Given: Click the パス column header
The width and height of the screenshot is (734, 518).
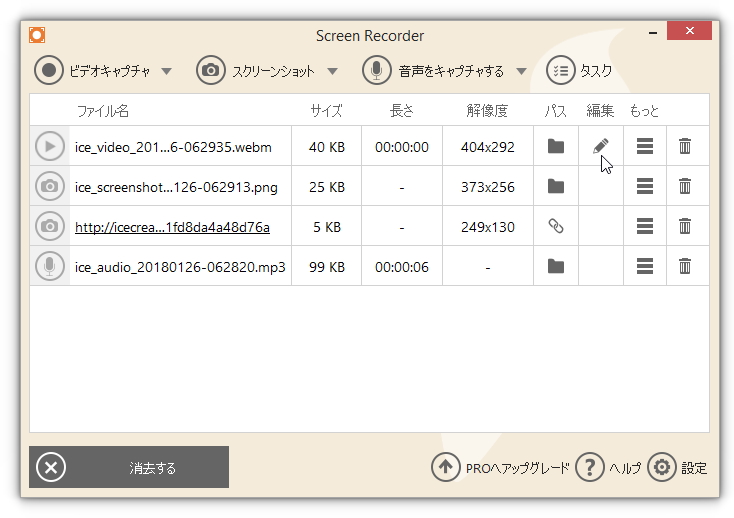Looking at the screenshot, I should 556,111.
